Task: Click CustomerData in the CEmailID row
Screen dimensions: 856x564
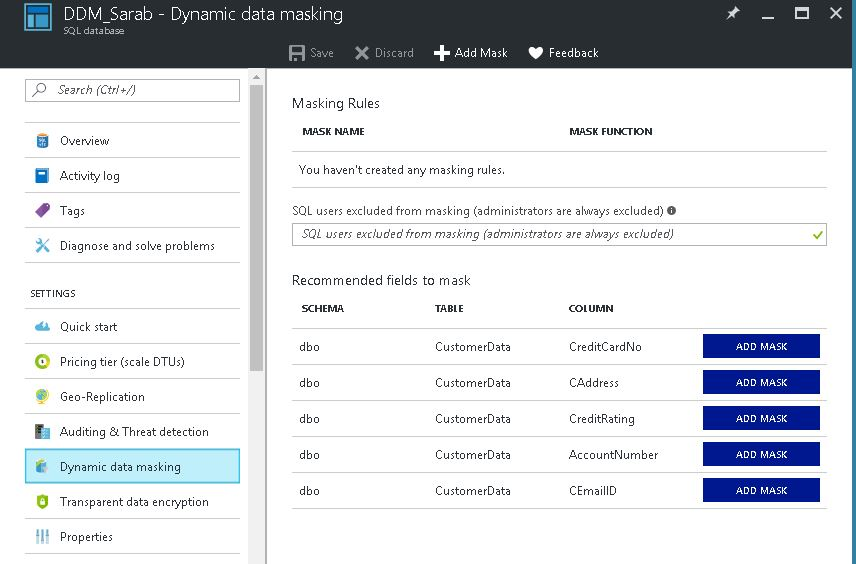Action: (473, 491)
